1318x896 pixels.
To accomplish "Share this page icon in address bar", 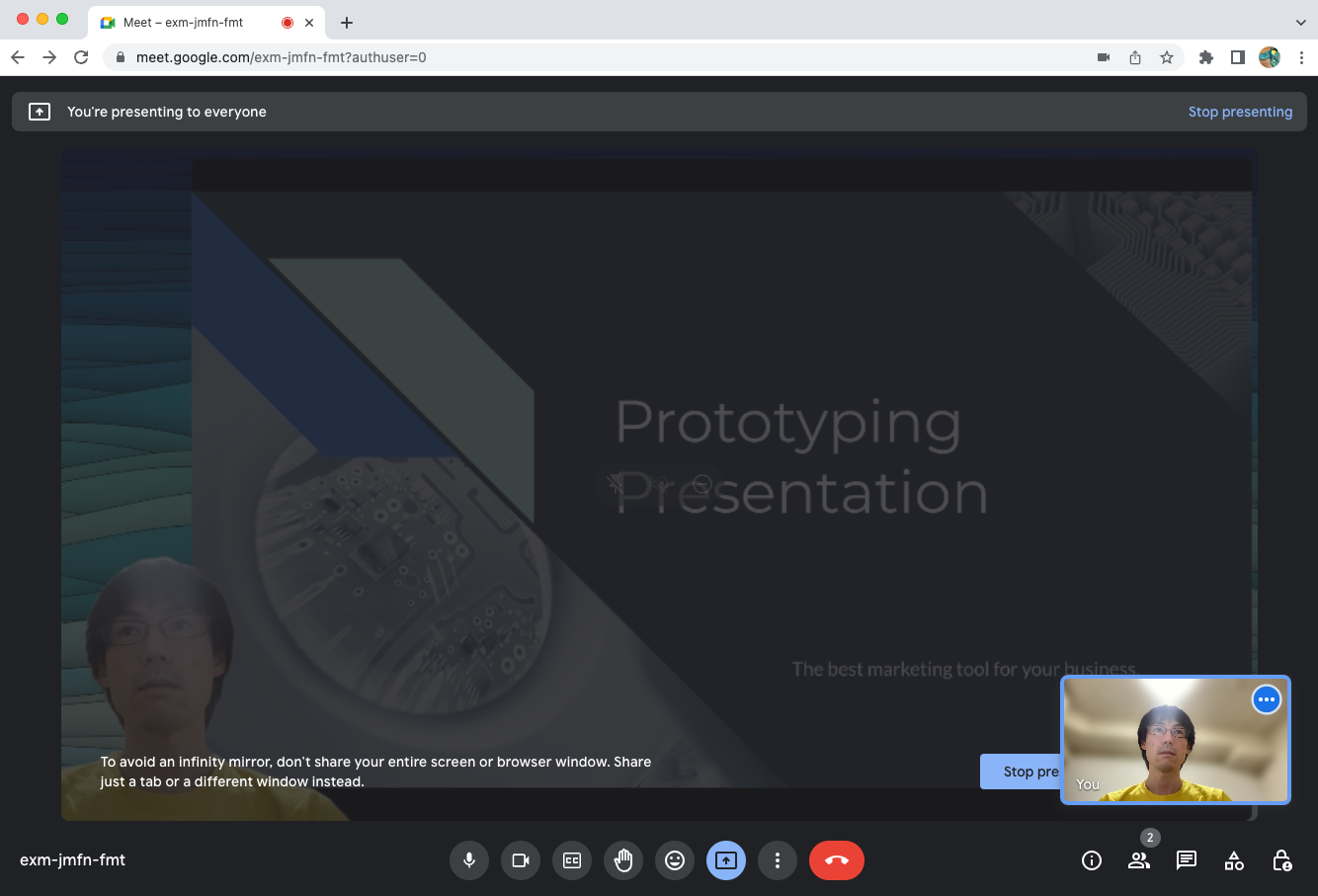I will 1135,57.
